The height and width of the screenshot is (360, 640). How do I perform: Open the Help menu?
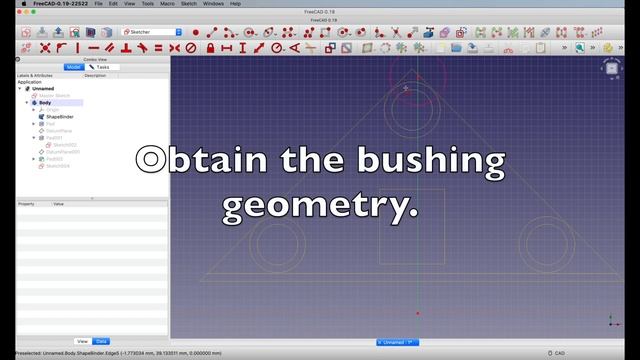click(236, 4)
